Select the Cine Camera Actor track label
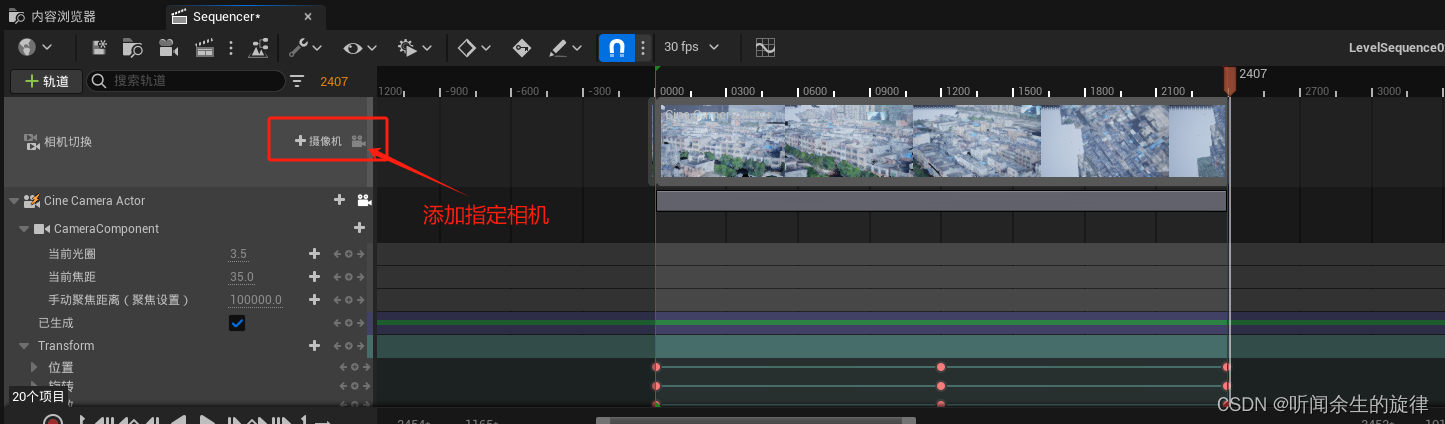The height and width of the screenshot is (424, 1445). click(94, 201)
